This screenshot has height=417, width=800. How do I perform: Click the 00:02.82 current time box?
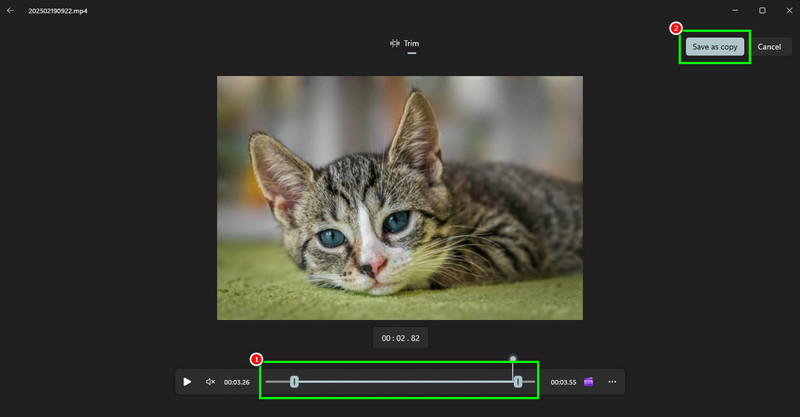(401, 338)
